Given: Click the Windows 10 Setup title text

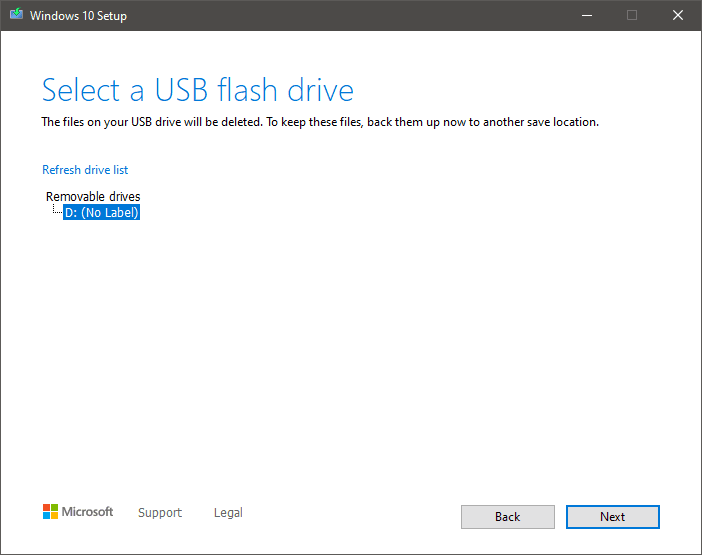Looking at the screenshot, I should click(x=78, y=16).
